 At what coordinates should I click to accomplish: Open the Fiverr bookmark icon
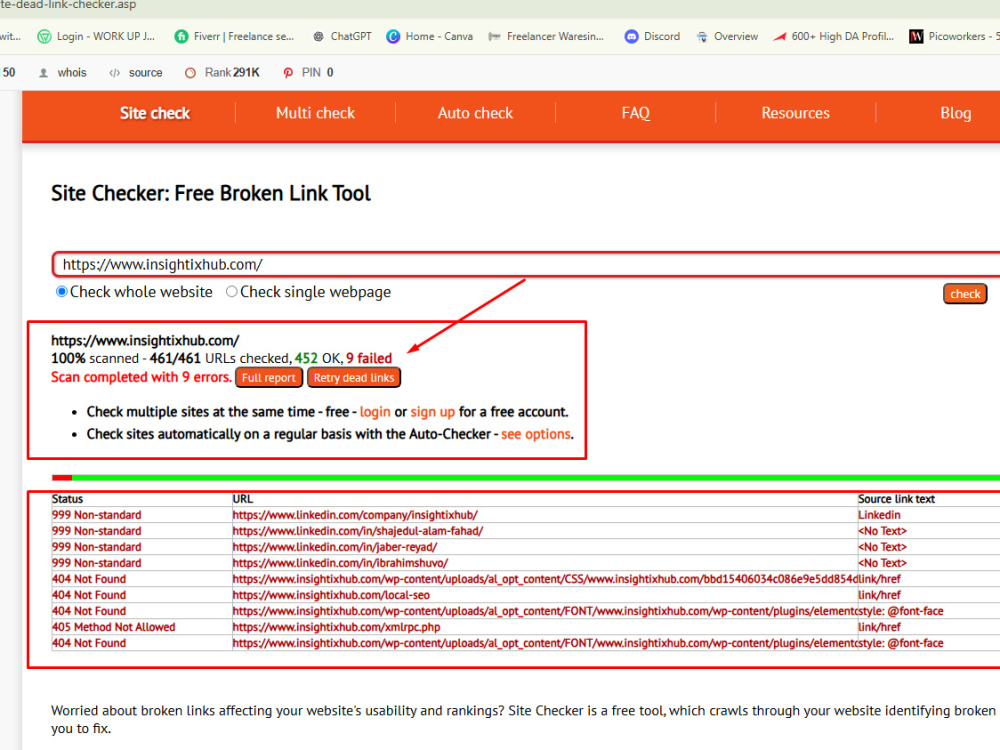pyautogui.click(x=181, y=36)
